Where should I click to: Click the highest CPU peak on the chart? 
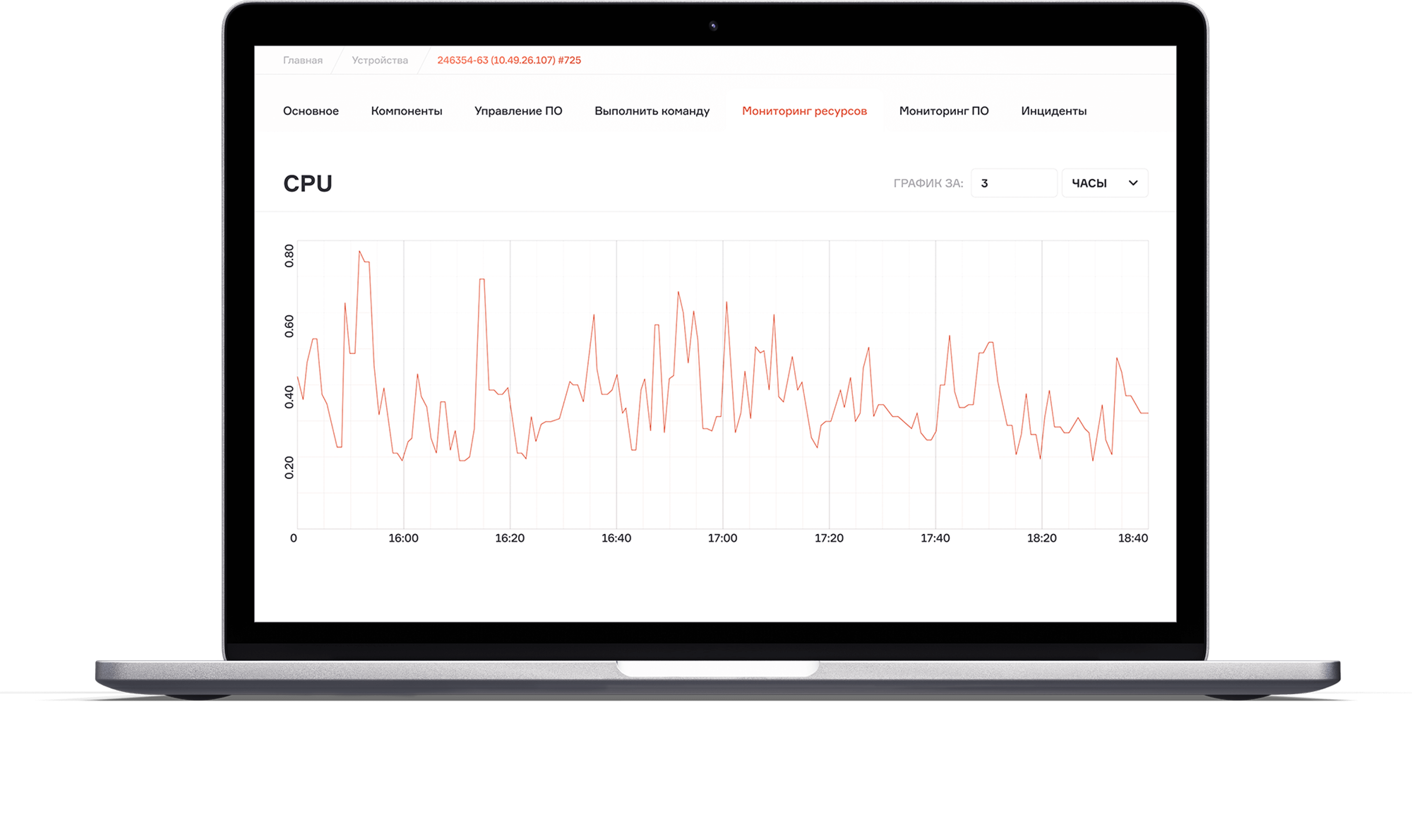pyautogui.click(x=360, y=251)
